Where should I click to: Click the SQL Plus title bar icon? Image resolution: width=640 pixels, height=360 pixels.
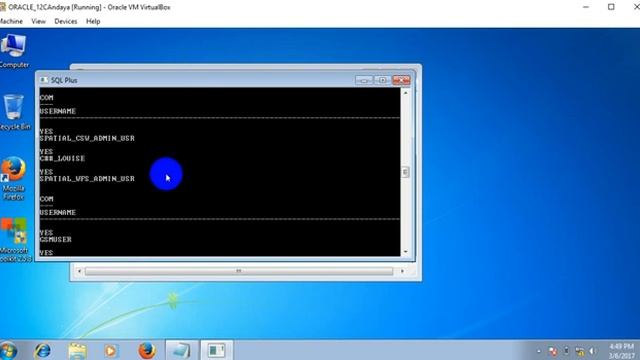(x=44, y=80)
